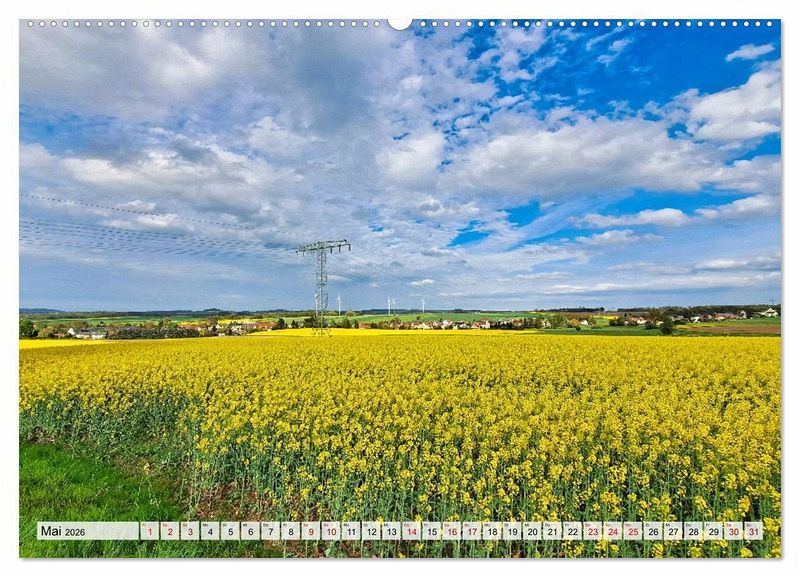The image size is (800, 577).
Task: Select day 27 in the calendar strip
Action: pos(673,531)
